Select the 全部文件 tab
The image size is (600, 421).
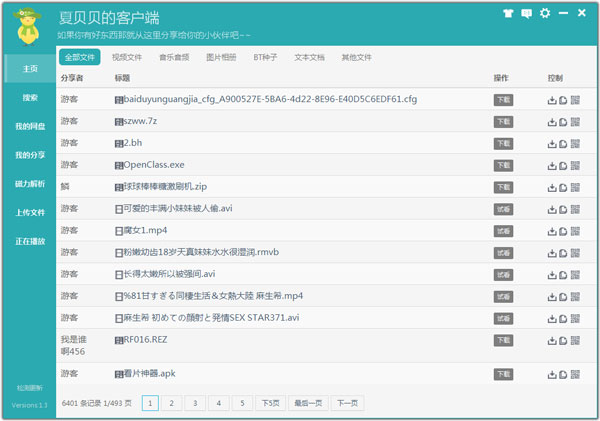pos(80,57)
